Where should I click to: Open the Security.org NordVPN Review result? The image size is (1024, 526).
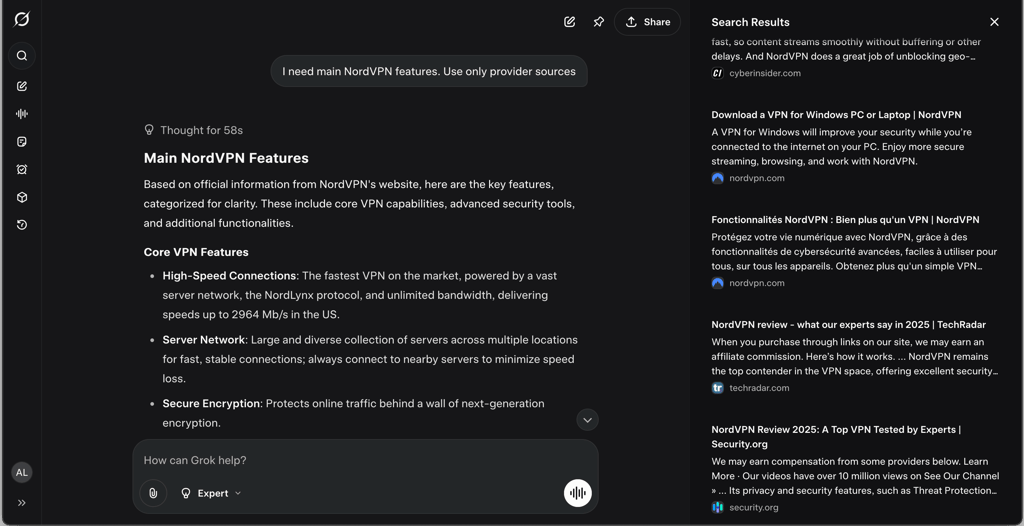836,436
